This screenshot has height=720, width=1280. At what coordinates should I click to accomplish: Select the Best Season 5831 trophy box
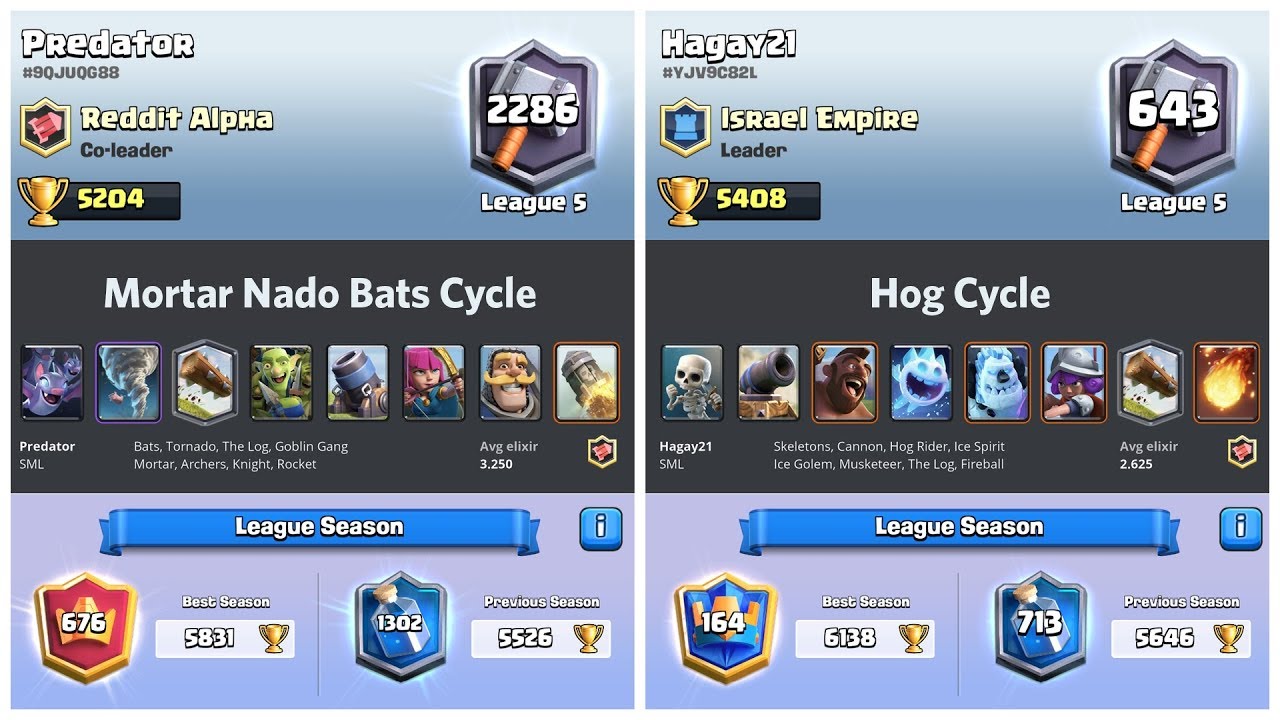tap(225, 638)
